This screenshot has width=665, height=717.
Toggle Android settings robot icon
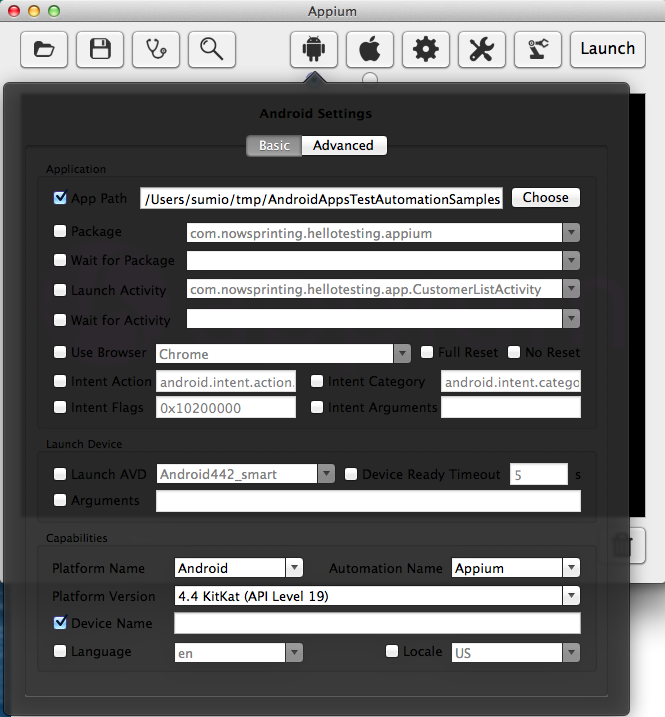314,49
